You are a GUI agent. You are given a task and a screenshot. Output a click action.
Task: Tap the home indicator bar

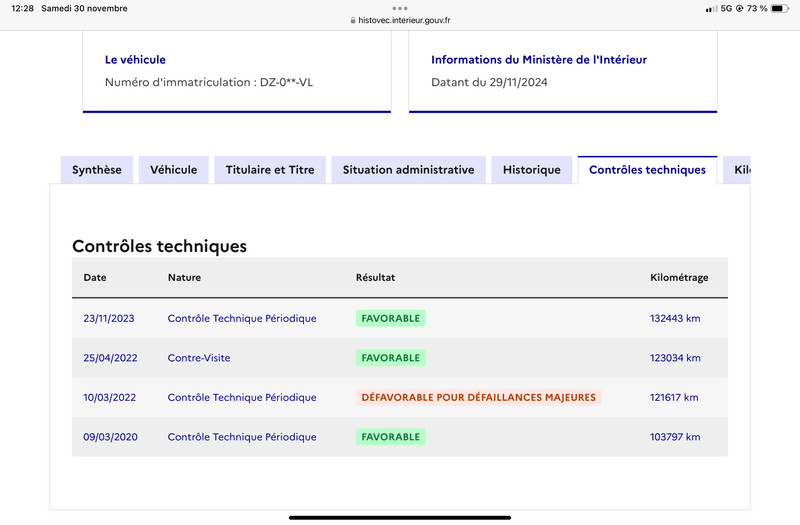(400, 518)
